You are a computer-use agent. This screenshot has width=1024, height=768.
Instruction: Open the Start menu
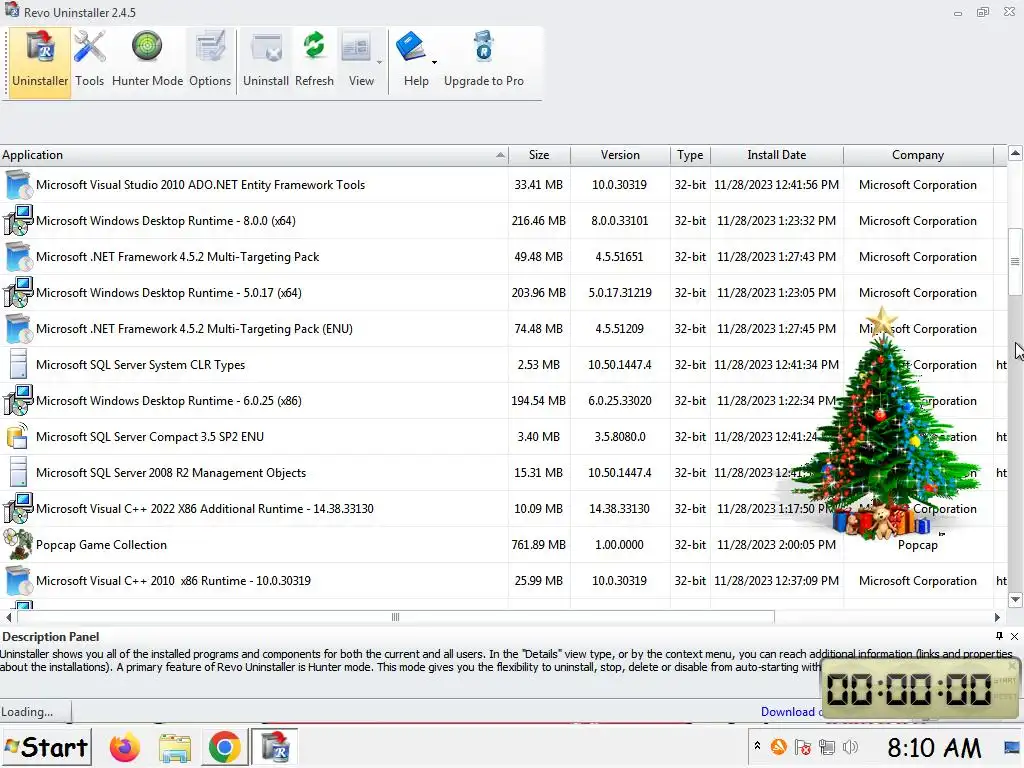pos(46,747)
